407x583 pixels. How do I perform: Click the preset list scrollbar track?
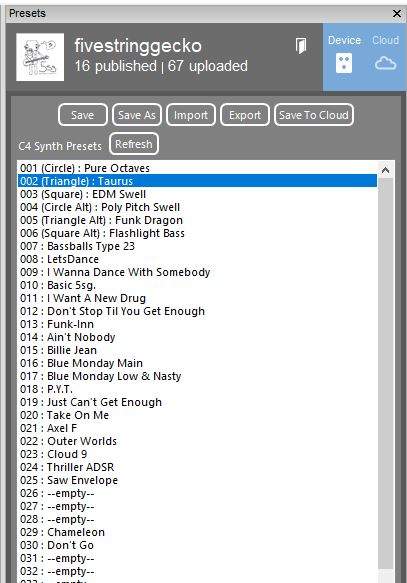tap(385, 372)
